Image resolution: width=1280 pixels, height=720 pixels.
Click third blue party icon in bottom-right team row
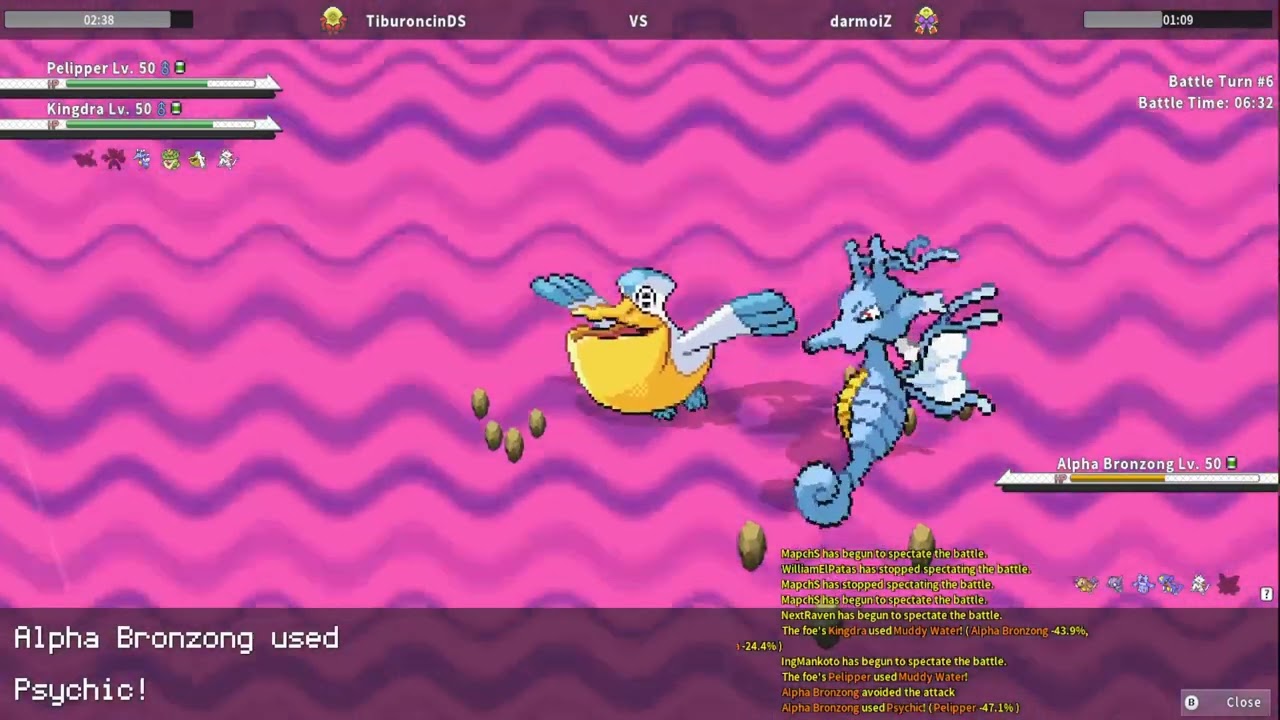[1143, 584]
